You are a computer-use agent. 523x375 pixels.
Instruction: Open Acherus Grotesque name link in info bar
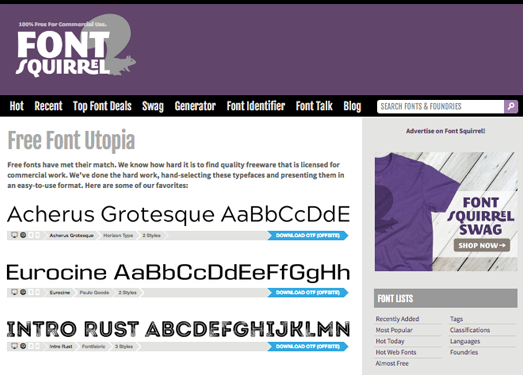[71, 236]
